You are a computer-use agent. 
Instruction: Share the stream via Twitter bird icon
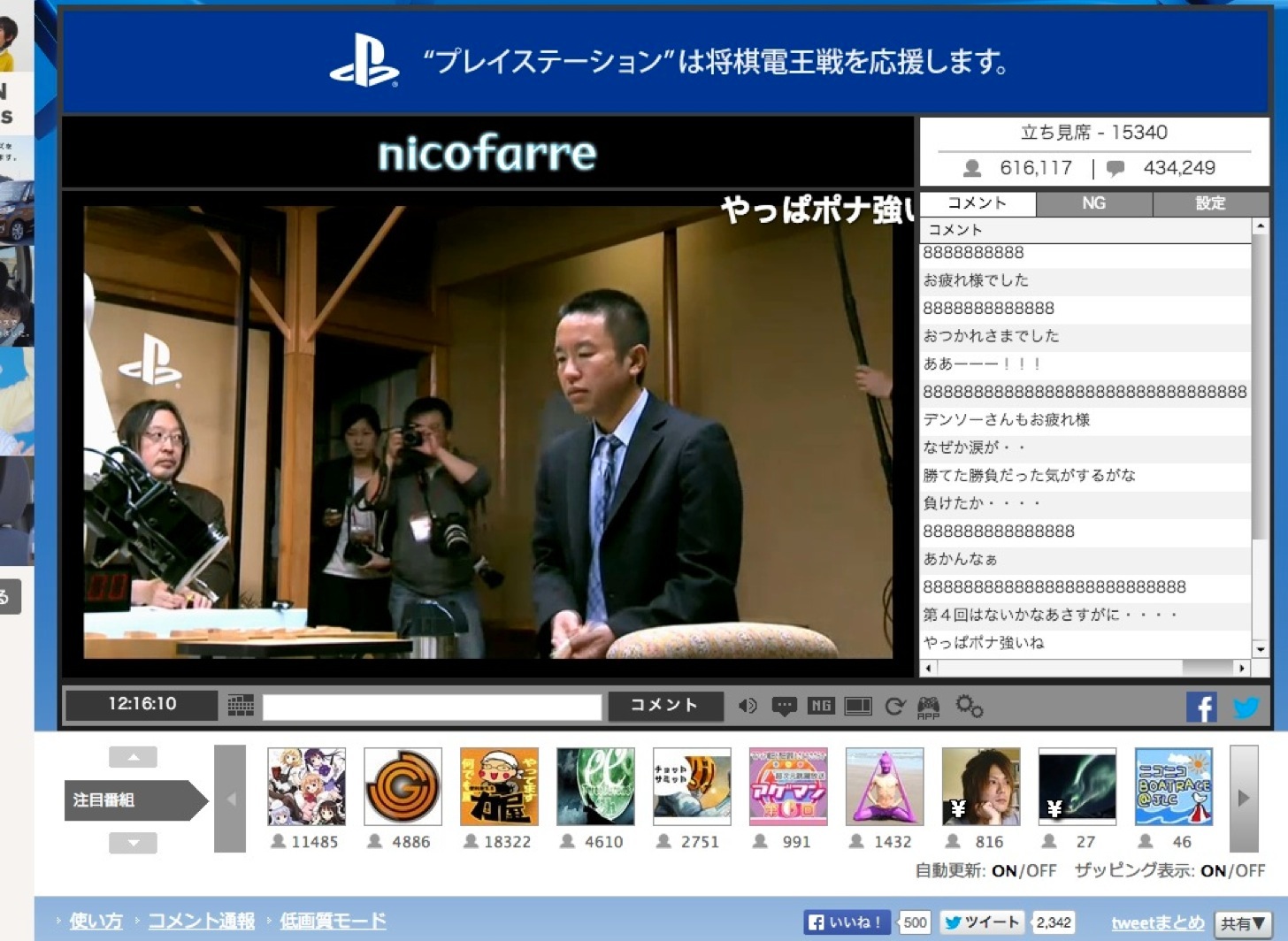coord(1246,707)
